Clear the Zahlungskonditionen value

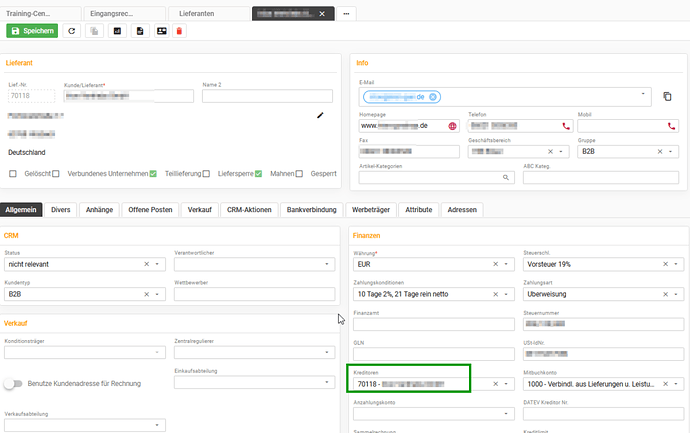point(495,294)
